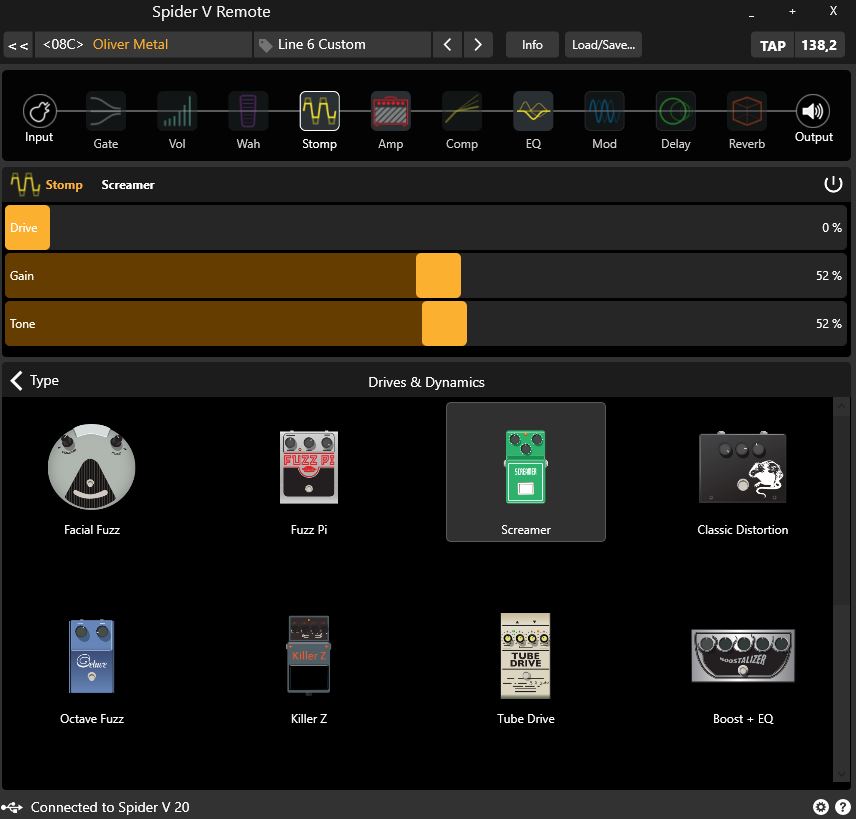Open the Line 6 Custom tag selector
Image resolution: width=856 pixels, height=819 pixels.
tap(343, 45)
